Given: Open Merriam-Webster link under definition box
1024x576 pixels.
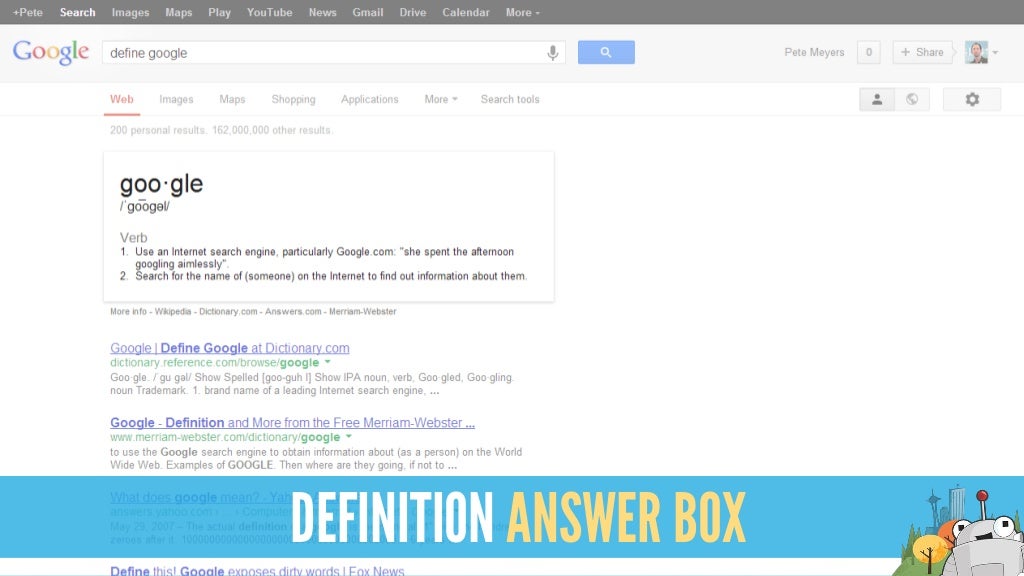Looking at the screenshot, I should [362, 312].
